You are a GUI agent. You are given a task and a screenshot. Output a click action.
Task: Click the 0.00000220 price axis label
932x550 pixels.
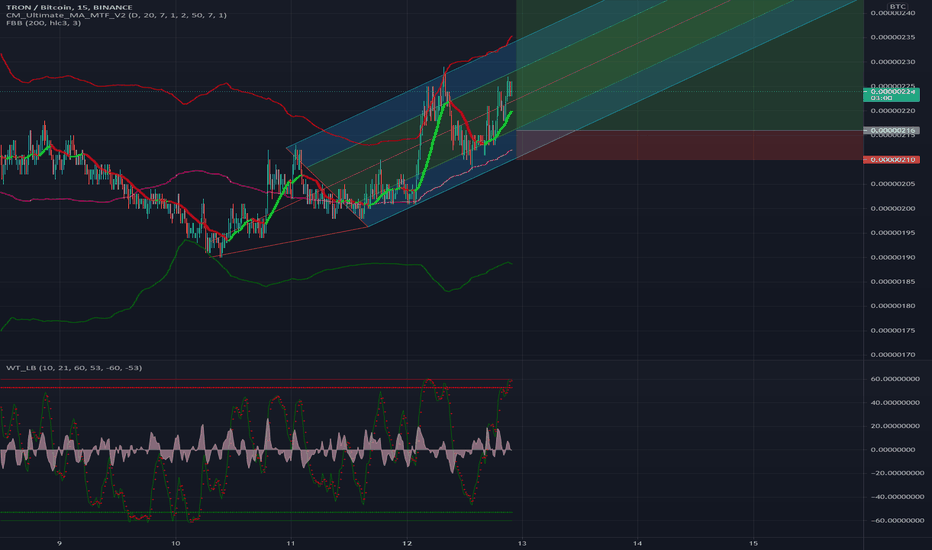tap(893, 111)
